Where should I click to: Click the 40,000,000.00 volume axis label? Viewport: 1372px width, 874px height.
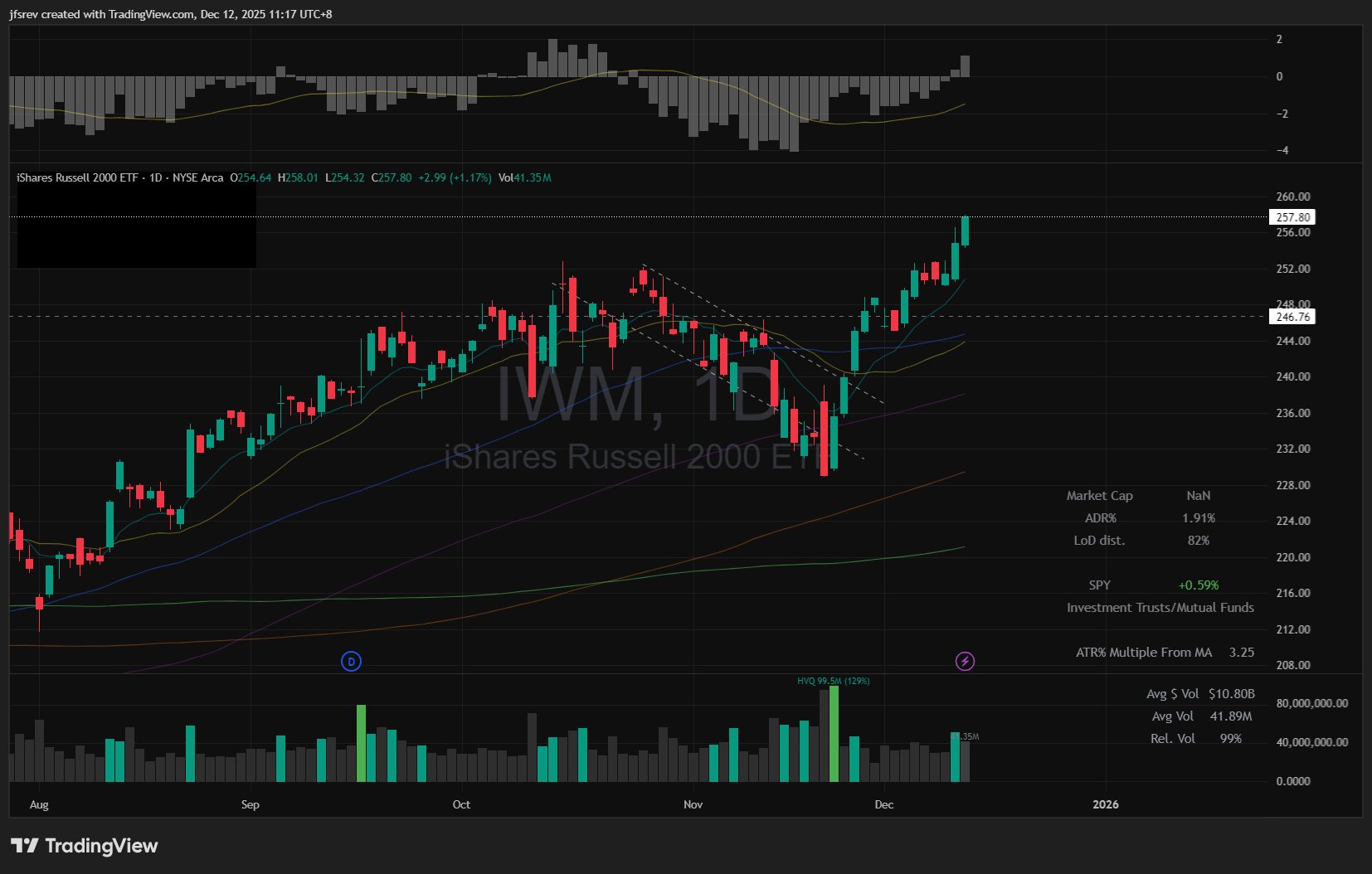[x=1311, y=742]
